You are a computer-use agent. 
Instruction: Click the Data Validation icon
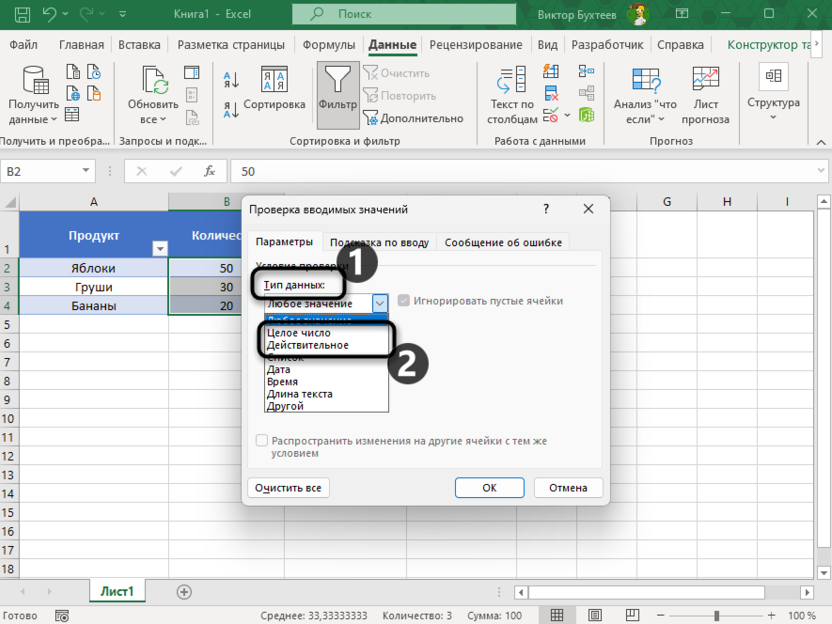coord(551,115)
